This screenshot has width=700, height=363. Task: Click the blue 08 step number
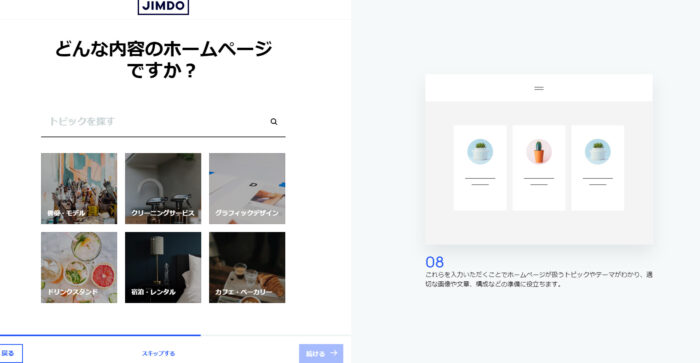434,262
